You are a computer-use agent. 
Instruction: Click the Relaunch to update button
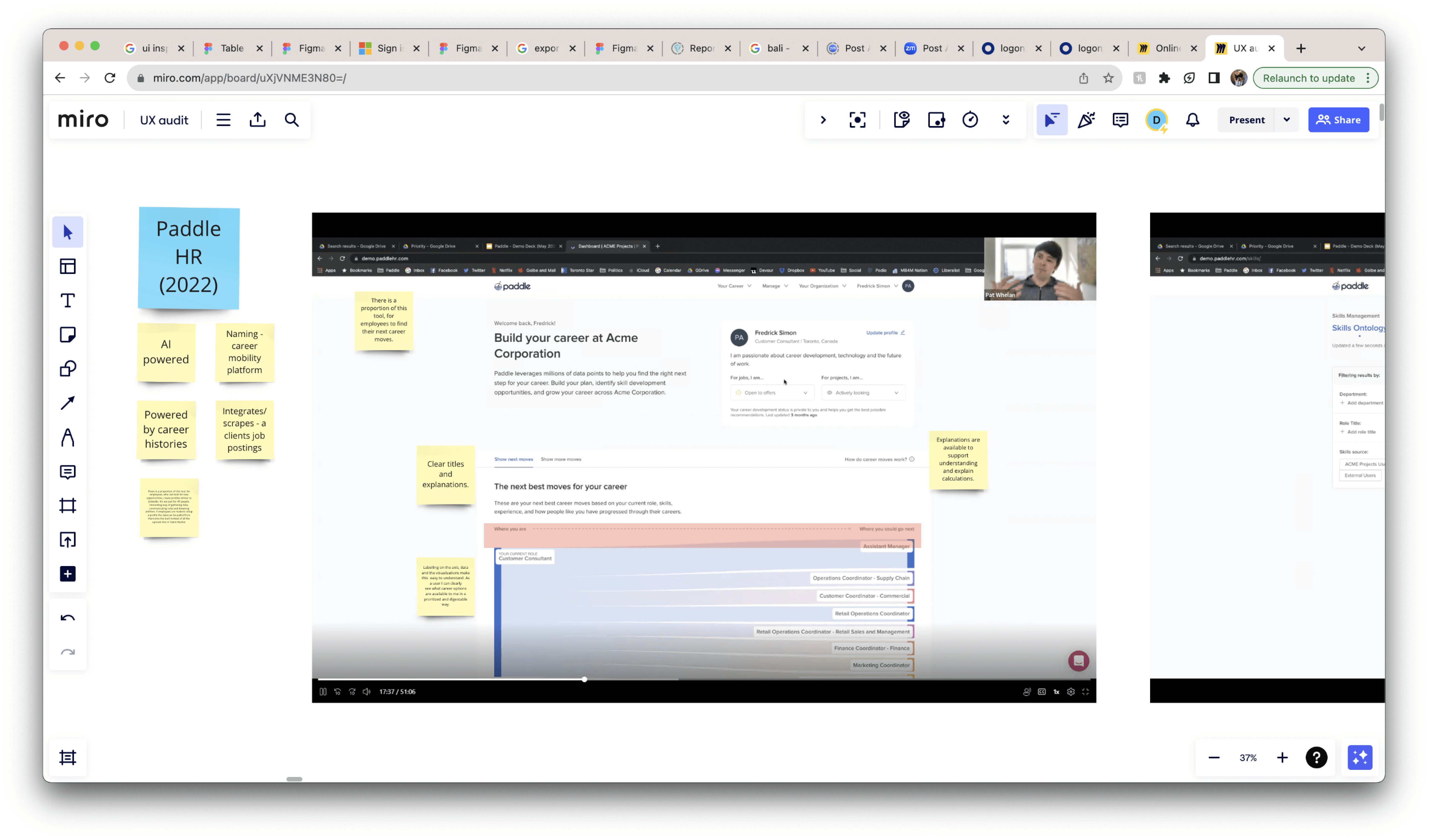[x=1308, y=78]
